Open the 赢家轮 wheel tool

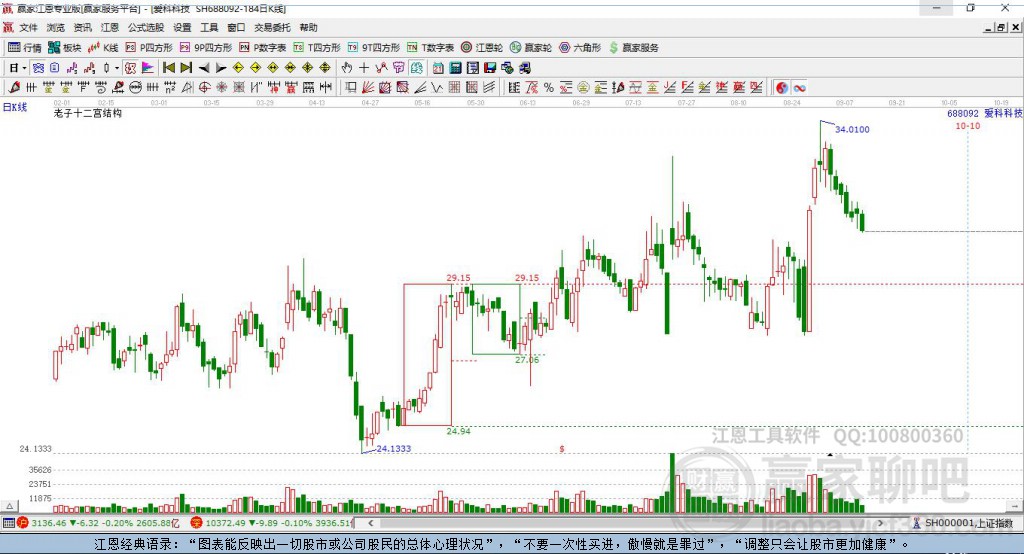coord(531,48)
